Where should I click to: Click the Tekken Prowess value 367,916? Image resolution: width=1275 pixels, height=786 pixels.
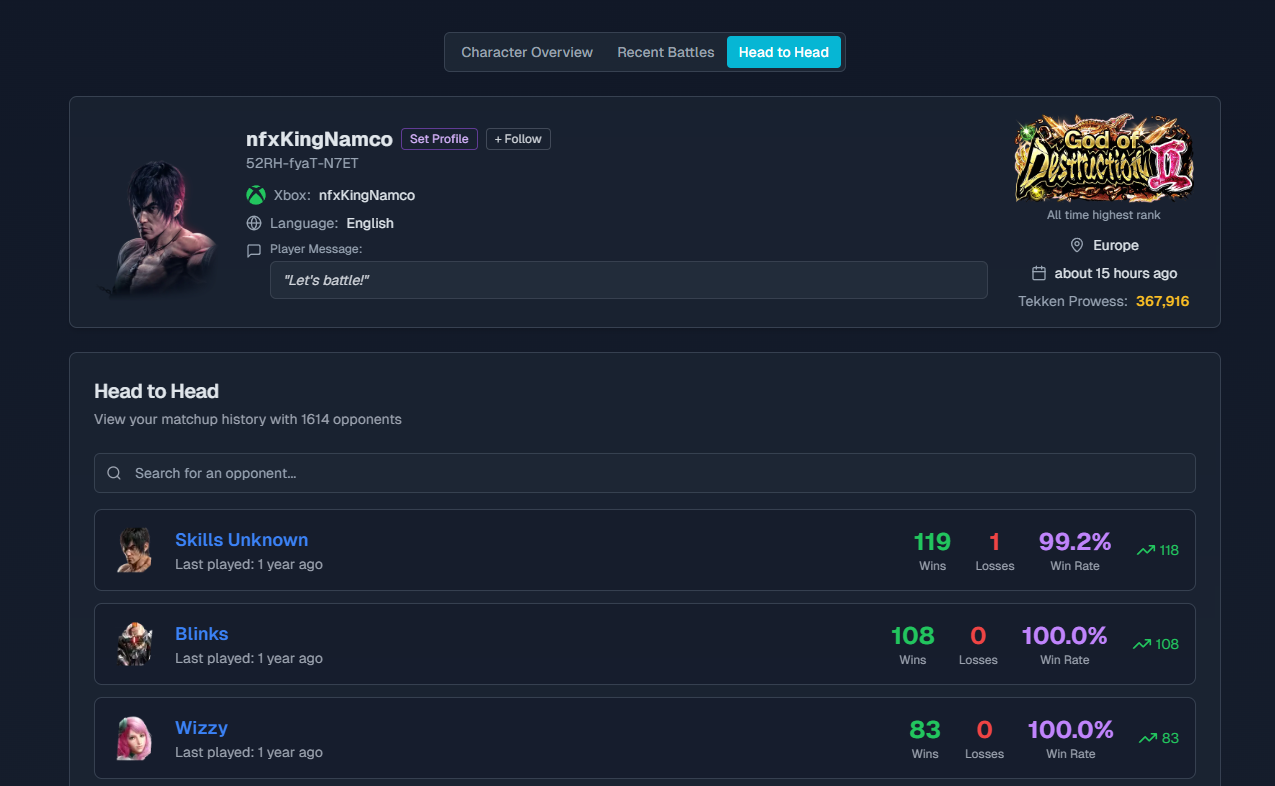point(1162,301)
